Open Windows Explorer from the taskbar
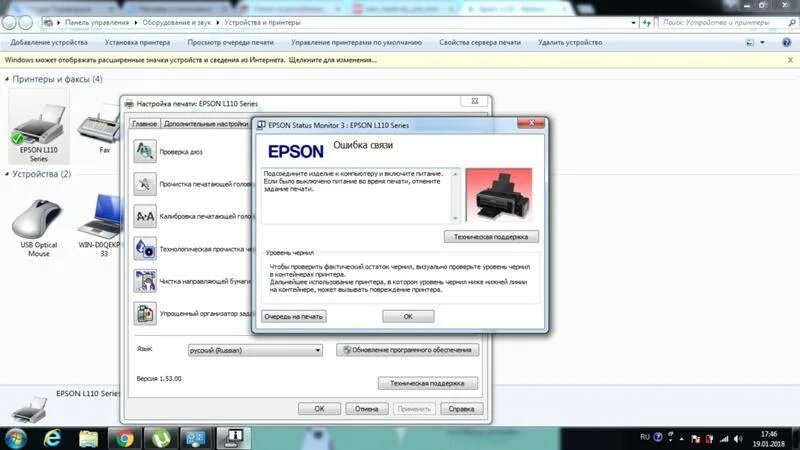Viewport: 800px width, 450px height. (88, 438)
